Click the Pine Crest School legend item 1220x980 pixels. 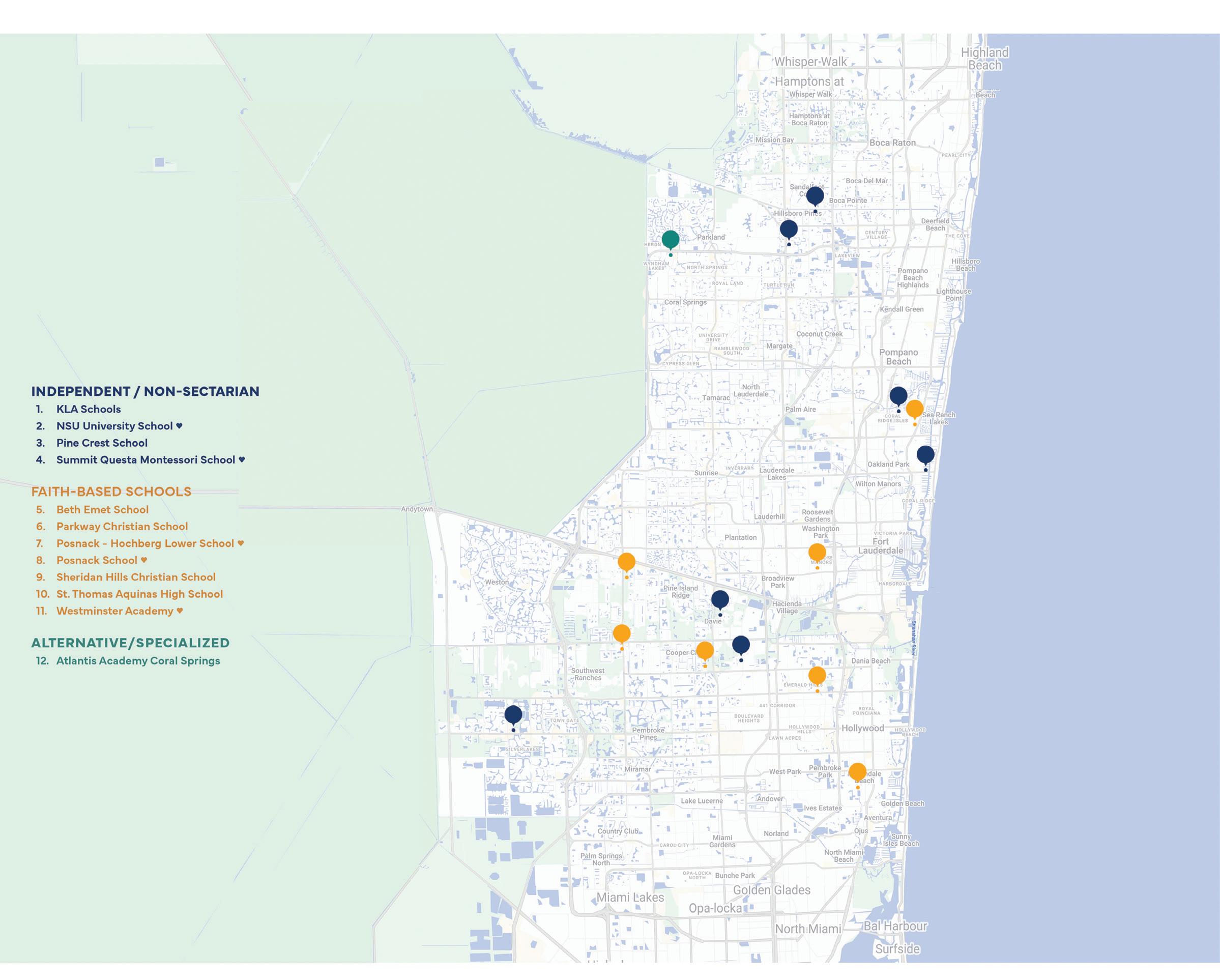(x=102, y=443)
